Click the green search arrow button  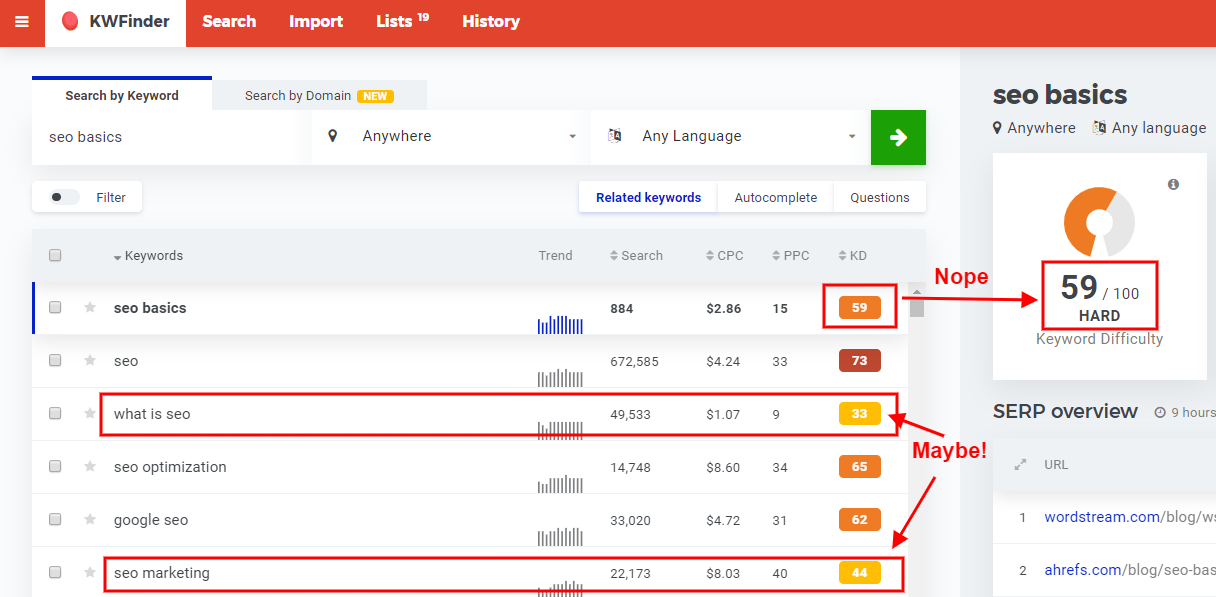898,138
